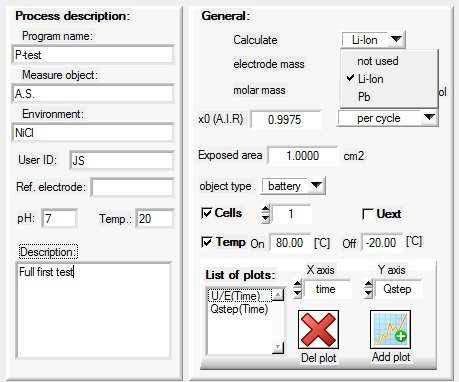The image size is (459, 382).
Task: Click the Exposed area value field
Action: click(302, 155)
